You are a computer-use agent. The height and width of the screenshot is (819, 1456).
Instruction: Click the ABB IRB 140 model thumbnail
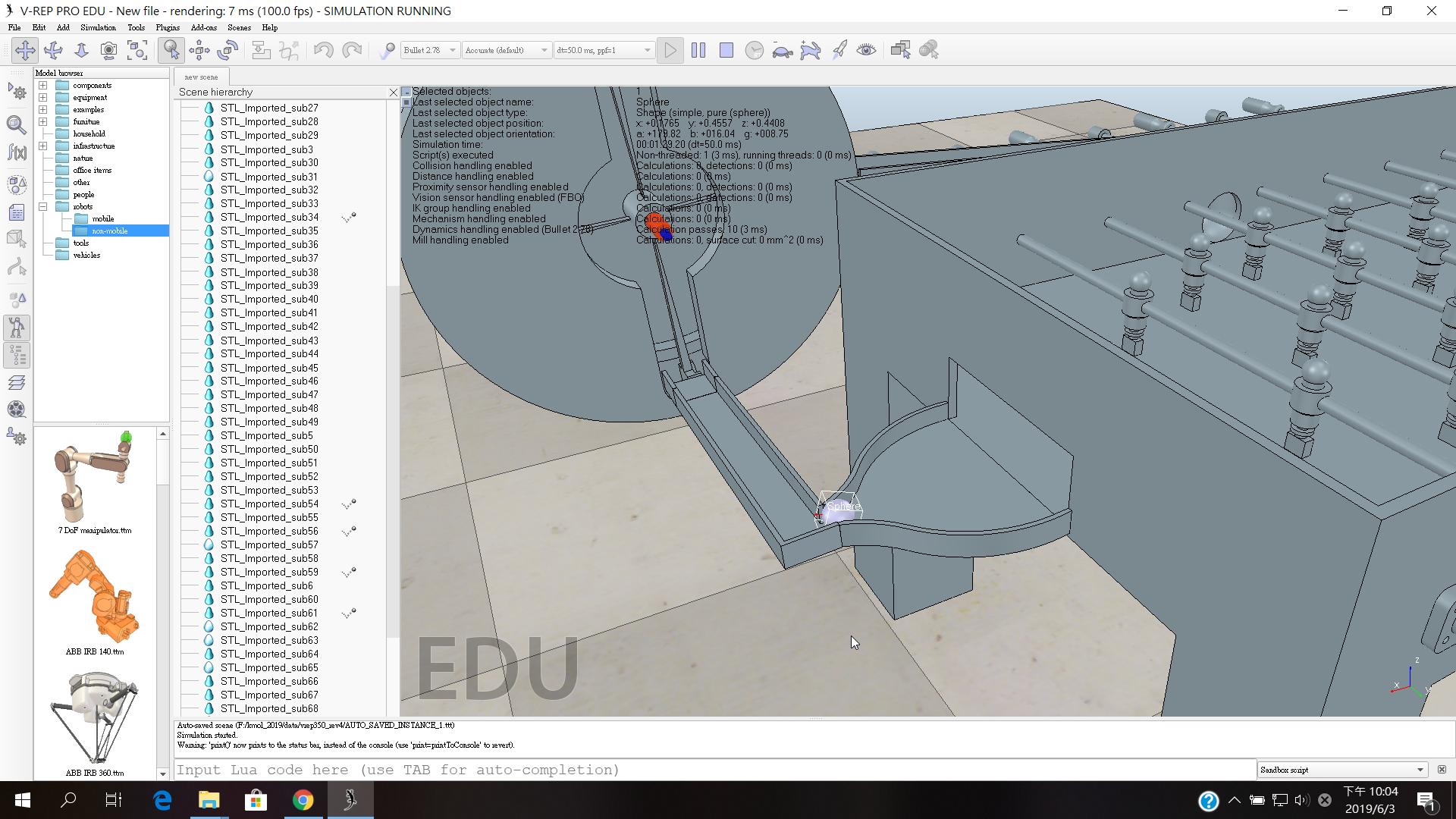coord(95,598)
